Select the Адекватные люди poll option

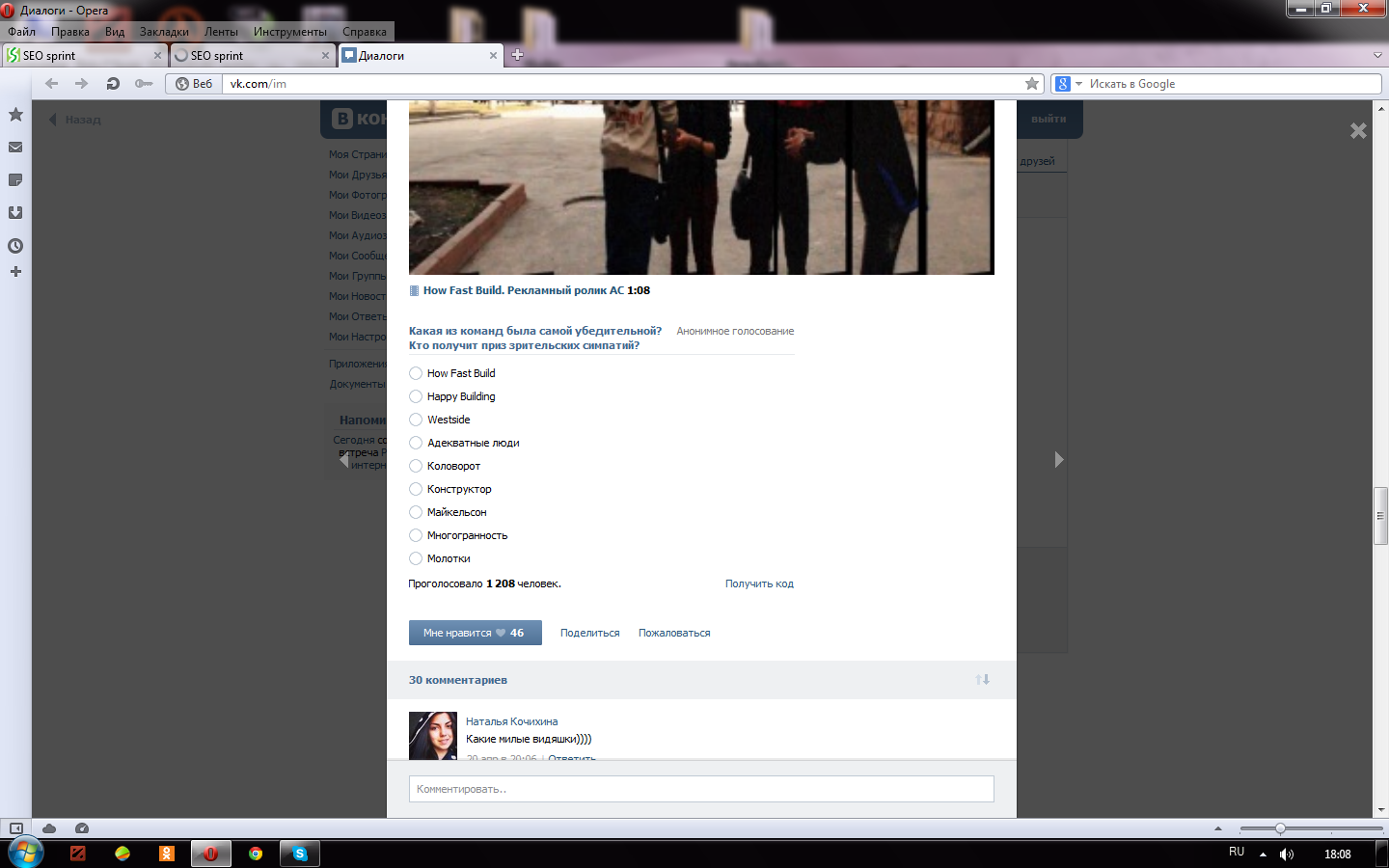coord(416,443)
